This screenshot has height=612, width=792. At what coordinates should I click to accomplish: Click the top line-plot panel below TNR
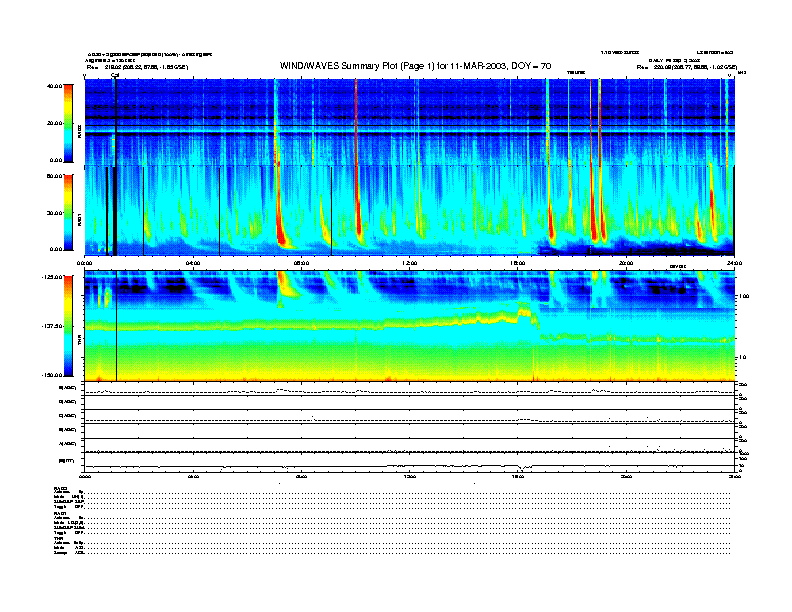coord(410,389)
